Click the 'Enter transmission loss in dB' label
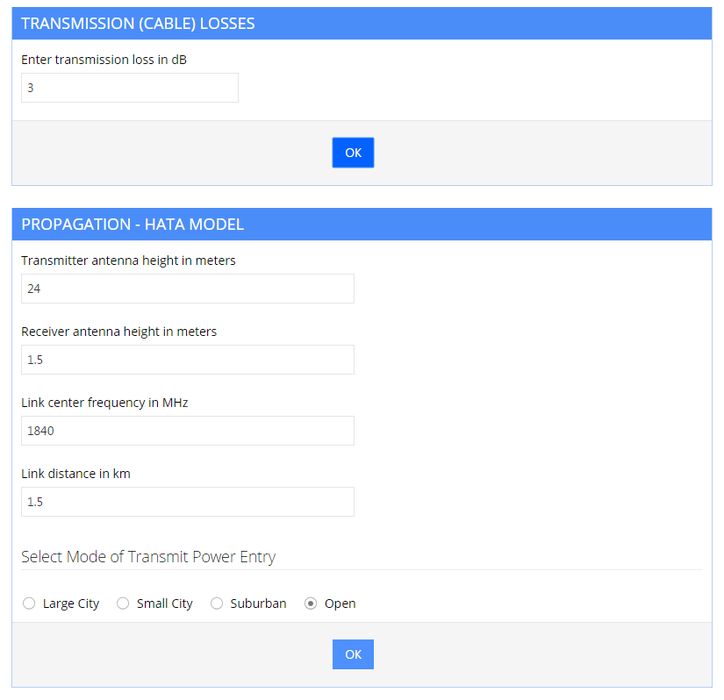This screenshot has width=724, height=700. pos(104,60)
